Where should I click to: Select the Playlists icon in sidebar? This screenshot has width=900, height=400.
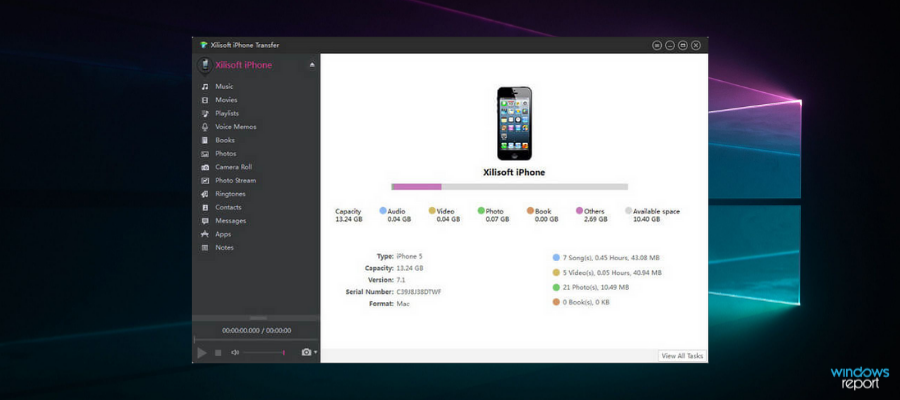pyautogui.click(x=204, y=114)
